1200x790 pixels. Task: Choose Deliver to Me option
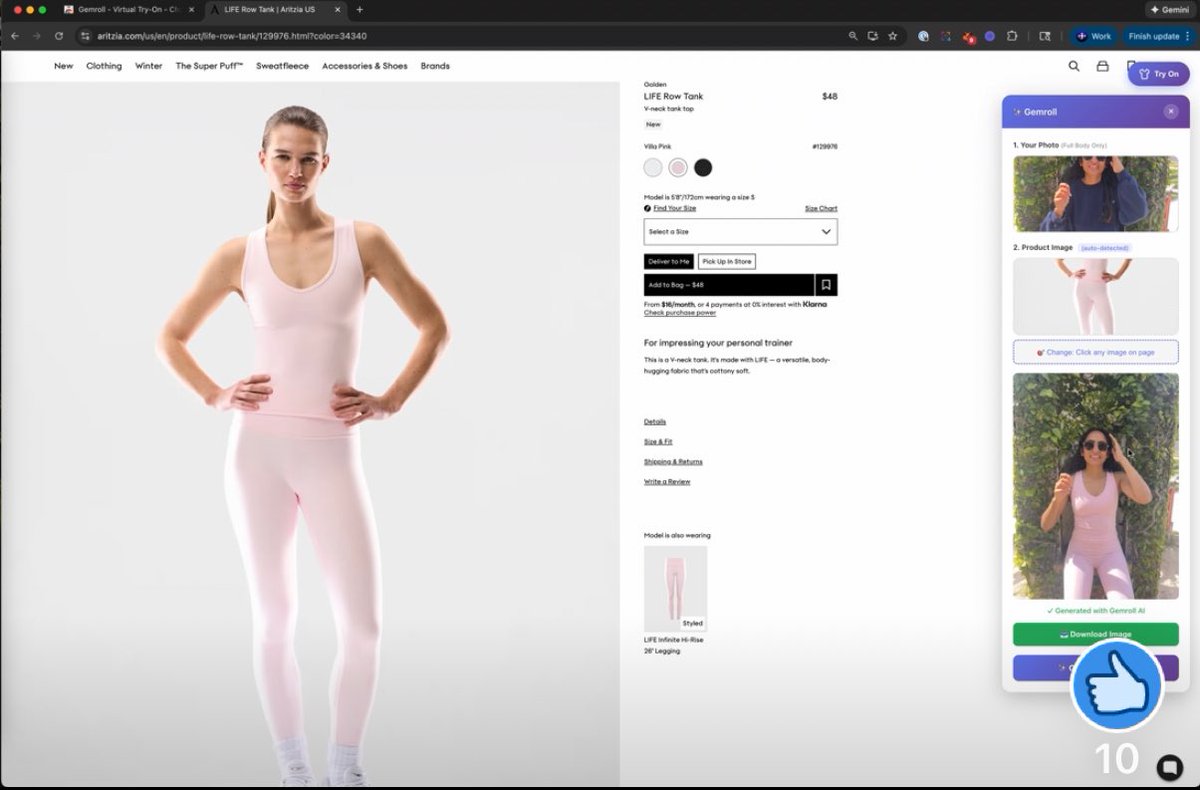point(669,261)
